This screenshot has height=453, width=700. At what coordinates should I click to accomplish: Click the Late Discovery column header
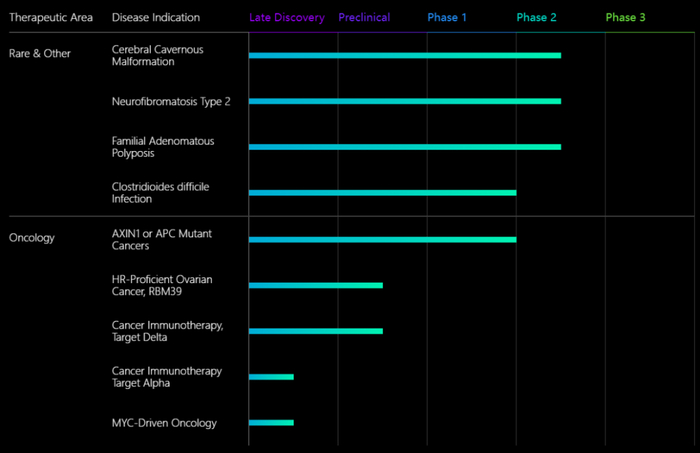[287, 18]
